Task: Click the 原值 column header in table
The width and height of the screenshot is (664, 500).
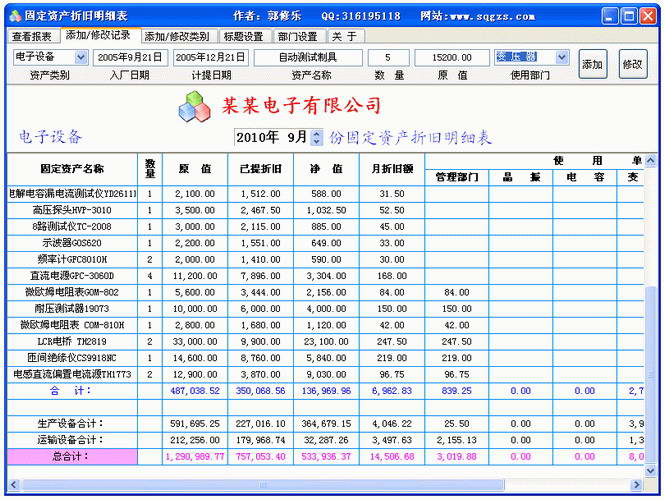Action: pos(195,169)
